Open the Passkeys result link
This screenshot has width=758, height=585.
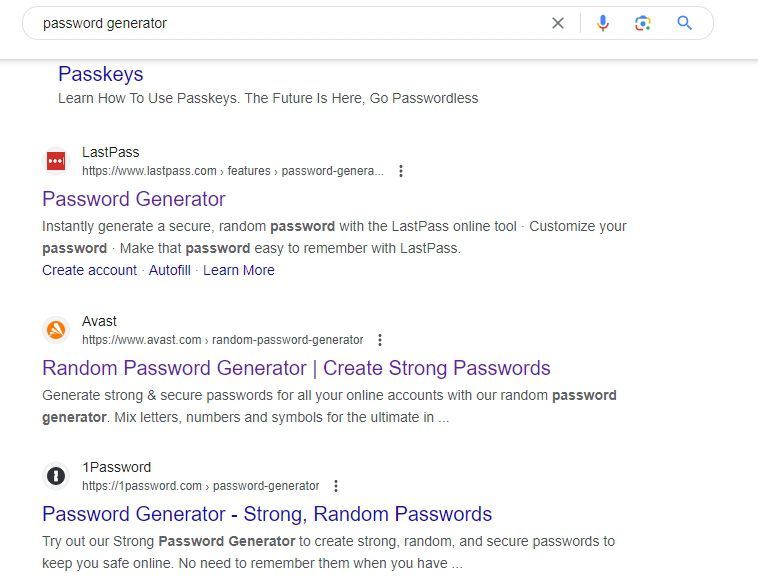pyautogui.click(x=101, y=74)
